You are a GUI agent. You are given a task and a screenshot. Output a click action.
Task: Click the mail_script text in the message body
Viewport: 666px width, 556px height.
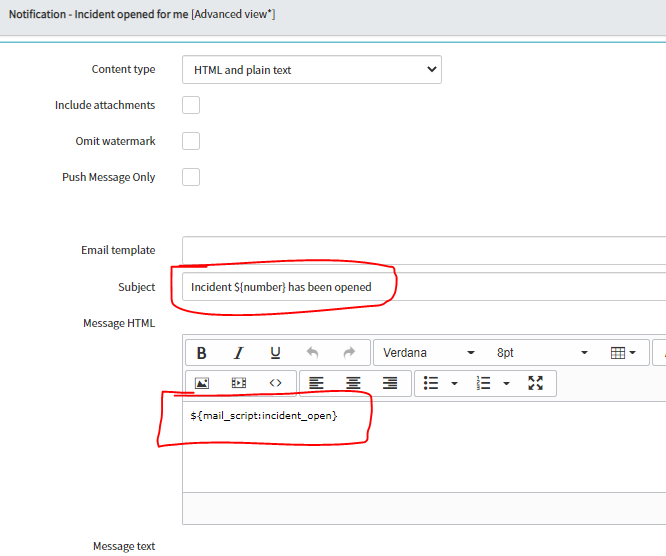pyautogui.click(x=264, y=415)
